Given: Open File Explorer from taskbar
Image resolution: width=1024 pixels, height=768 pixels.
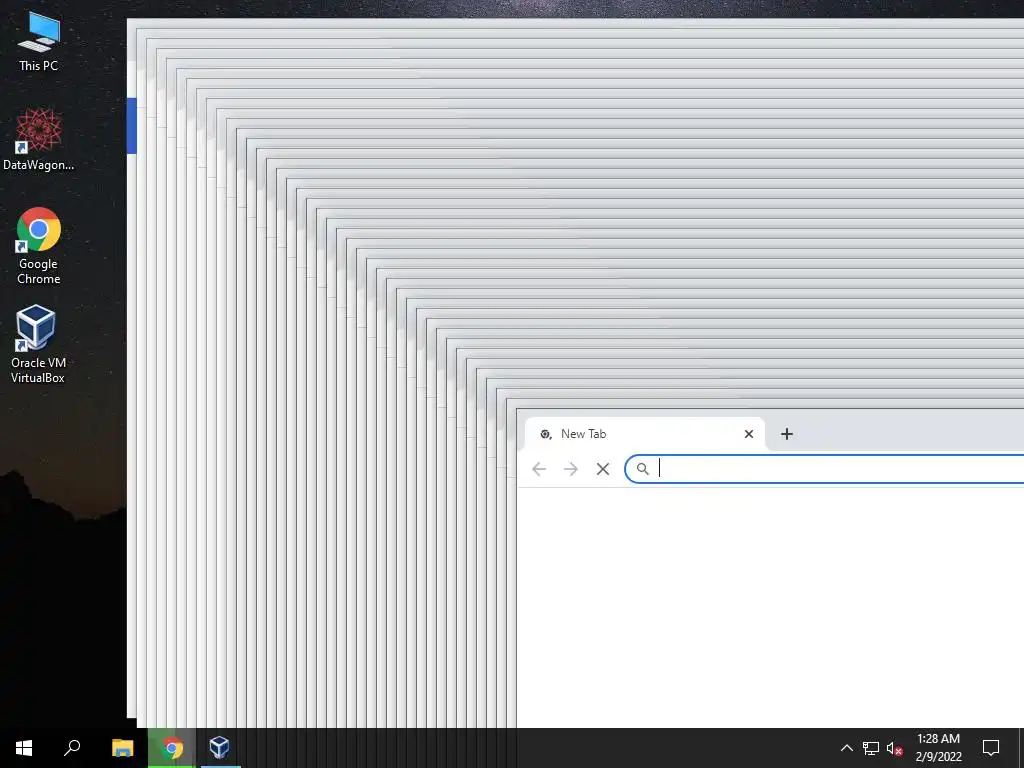Looking at the screenshot, I should tap(123, 748).
